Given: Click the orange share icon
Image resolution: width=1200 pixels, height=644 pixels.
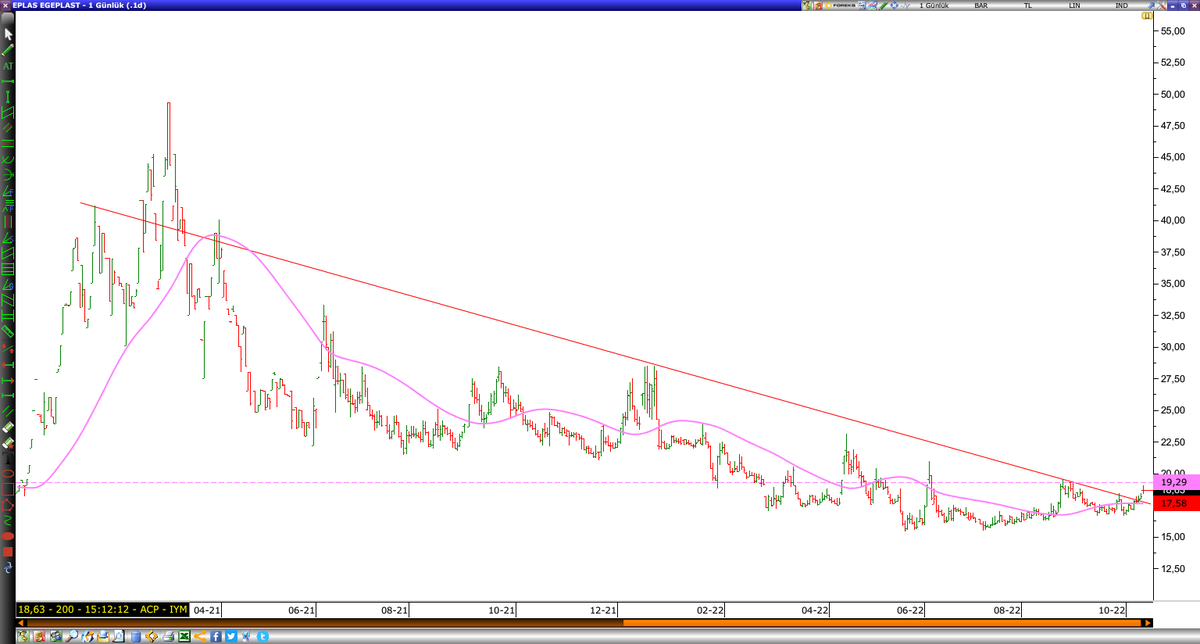Looking at the screenshot, I should coord(200,636).
